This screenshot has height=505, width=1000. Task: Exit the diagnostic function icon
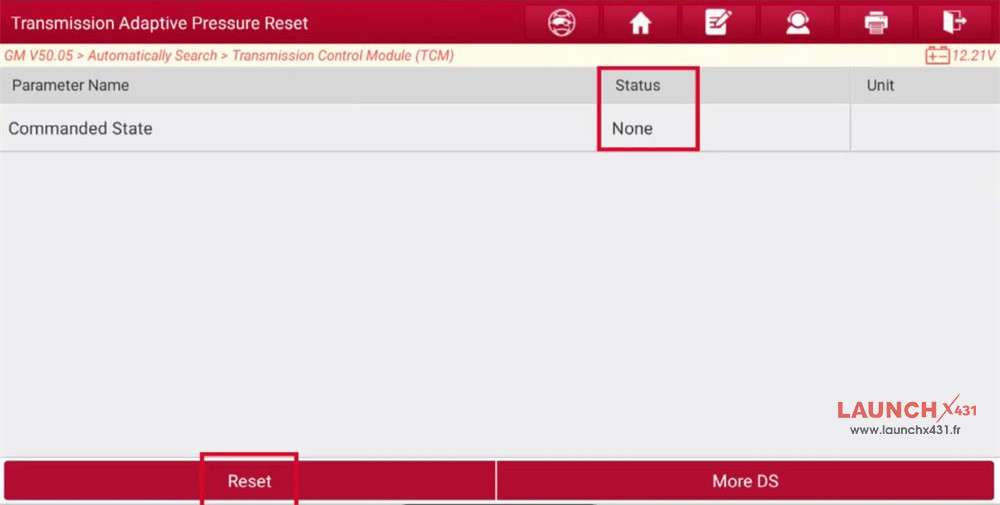[x=955, y=23]
